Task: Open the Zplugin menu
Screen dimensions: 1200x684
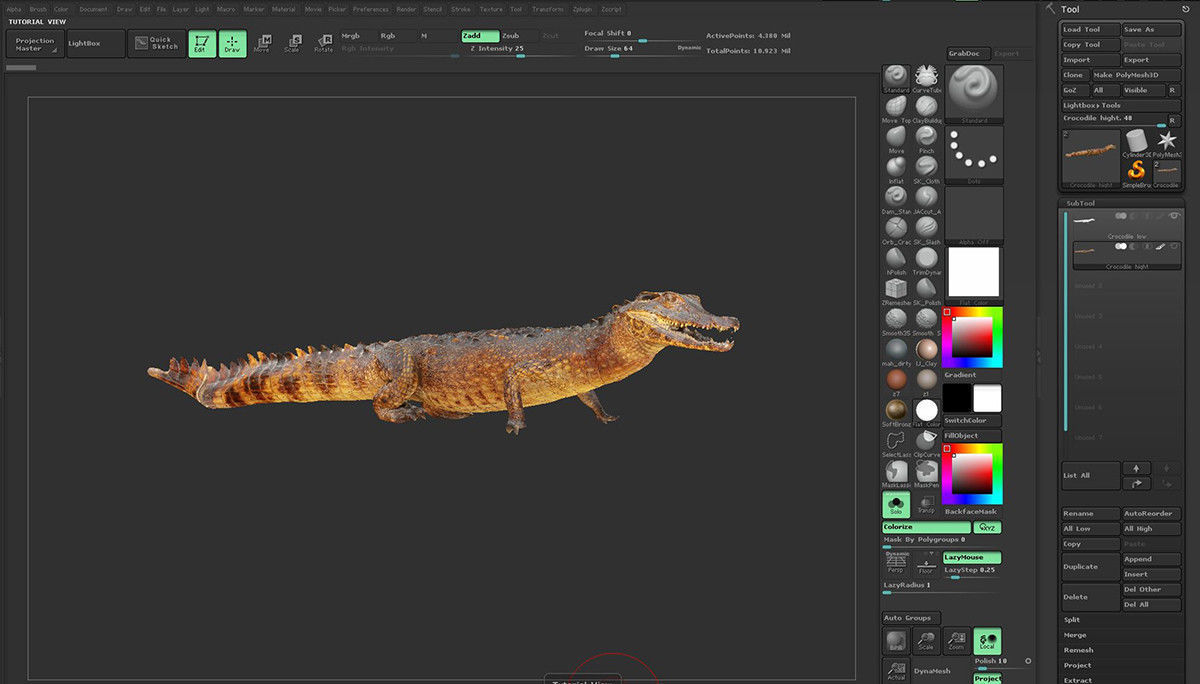Action: (582, 9)
